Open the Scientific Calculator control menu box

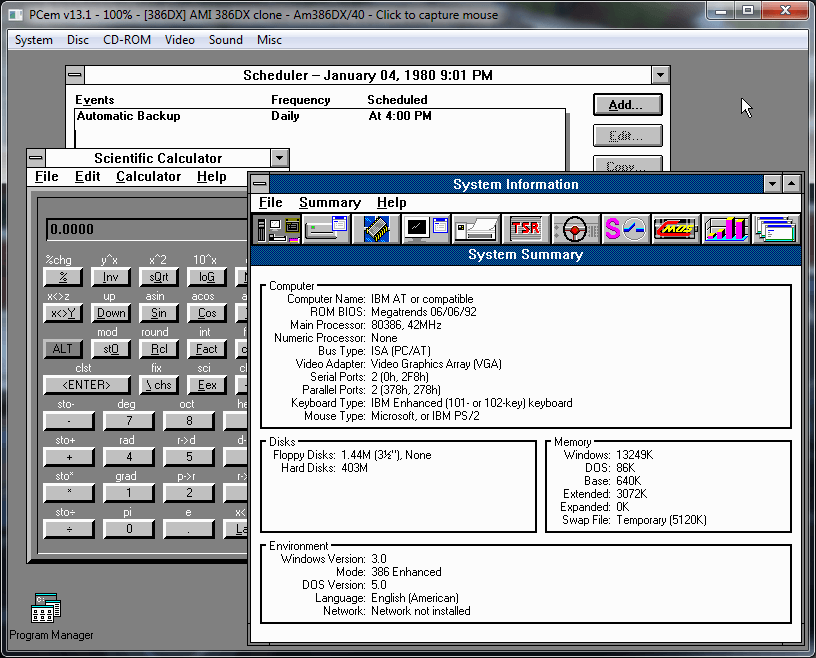[36, 158]
